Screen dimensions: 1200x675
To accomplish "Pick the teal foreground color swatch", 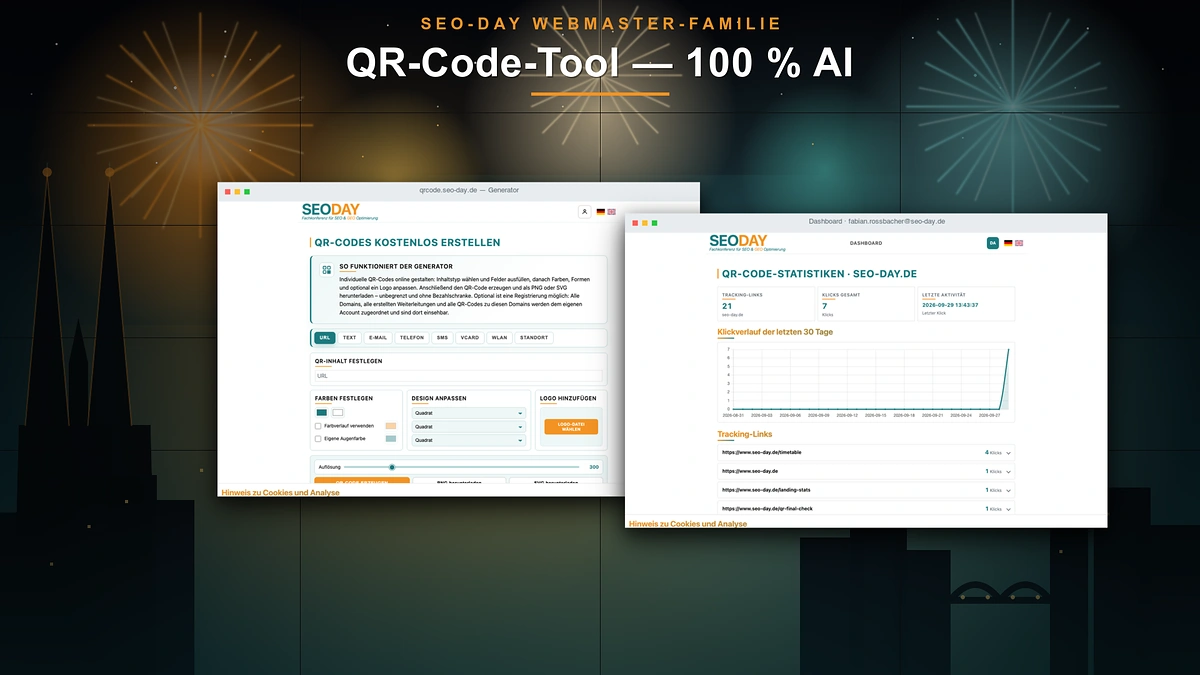I will tap(322, 412).
